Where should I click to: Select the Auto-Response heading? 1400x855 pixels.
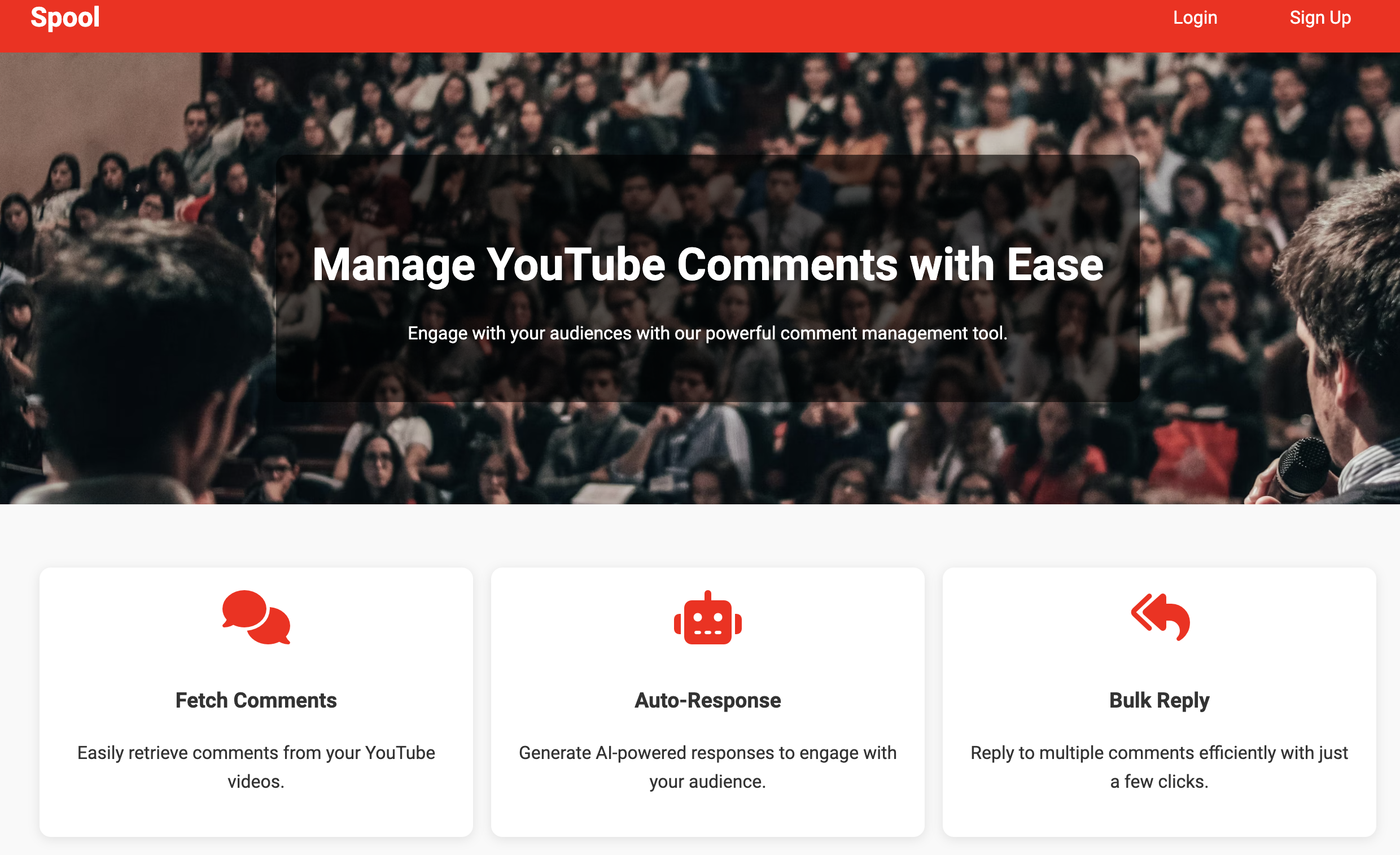coord(707,700)
